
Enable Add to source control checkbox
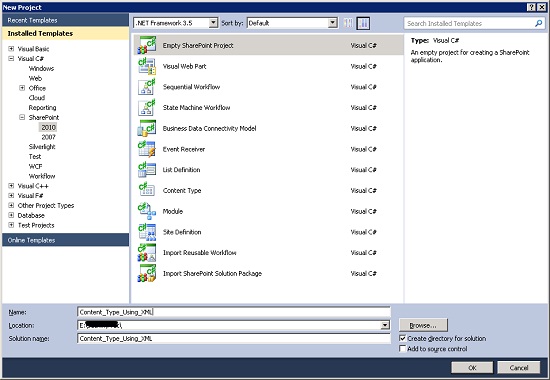tap(403, 348)
